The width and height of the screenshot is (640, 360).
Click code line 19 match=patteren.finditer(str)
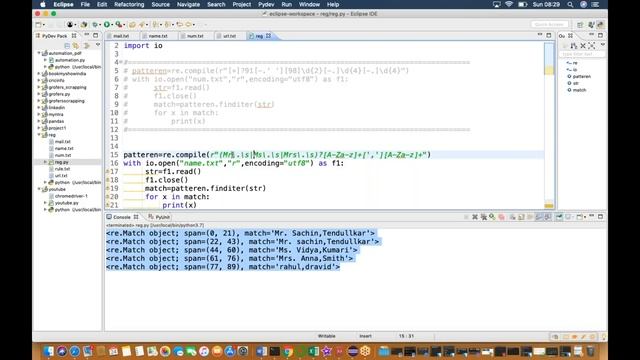pos(205,188)
